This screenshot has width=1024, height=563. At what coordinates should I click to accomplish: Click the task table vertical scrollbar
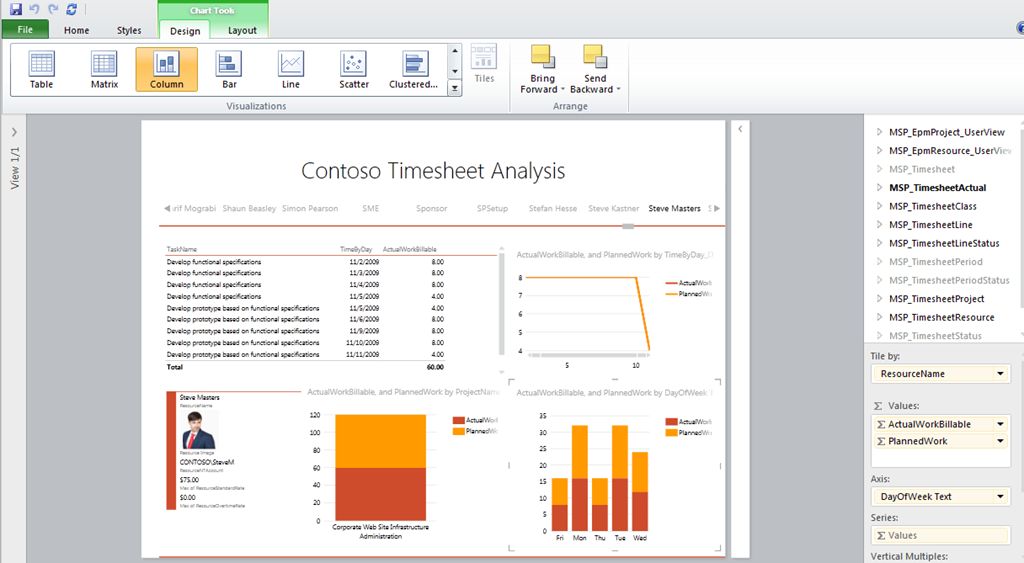(502, 304)
